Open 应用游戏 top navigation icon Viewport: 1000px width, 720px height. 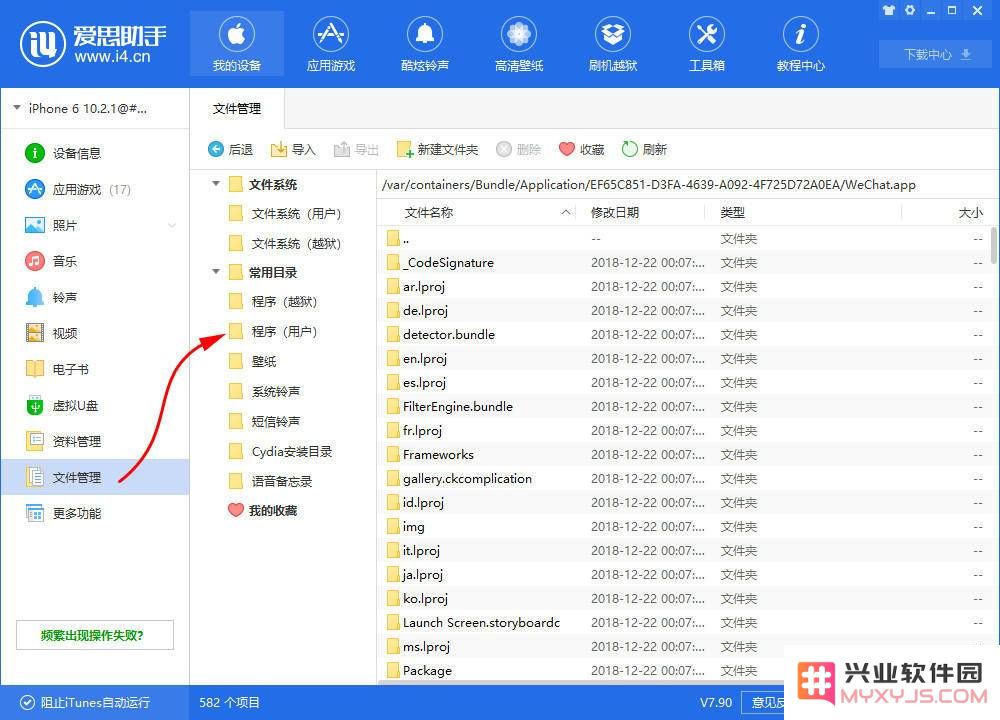[330, 44]
